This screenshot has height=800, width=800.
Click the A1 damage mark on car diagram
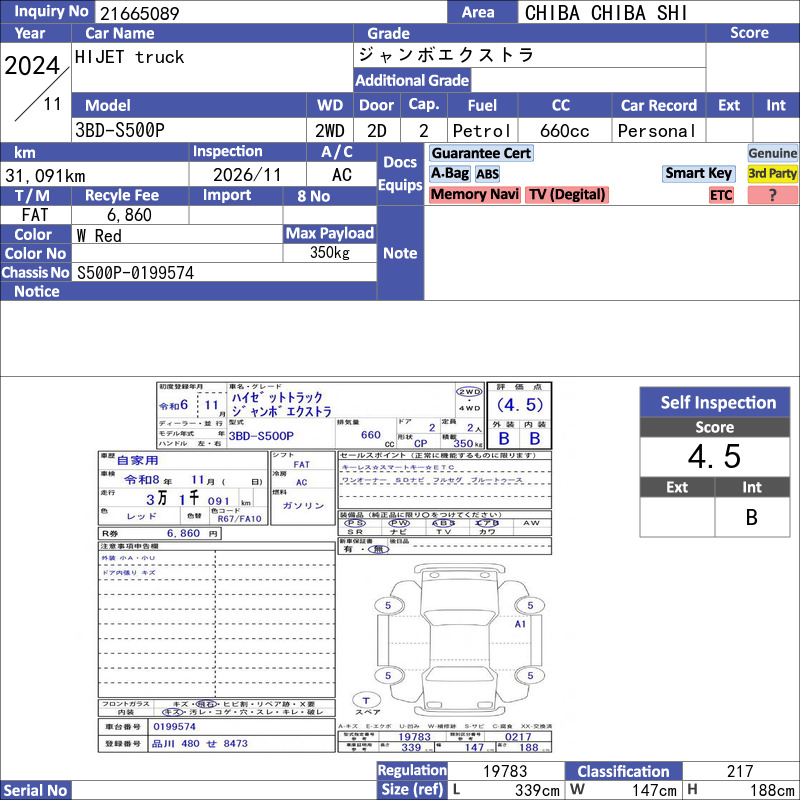pos(520,624)
